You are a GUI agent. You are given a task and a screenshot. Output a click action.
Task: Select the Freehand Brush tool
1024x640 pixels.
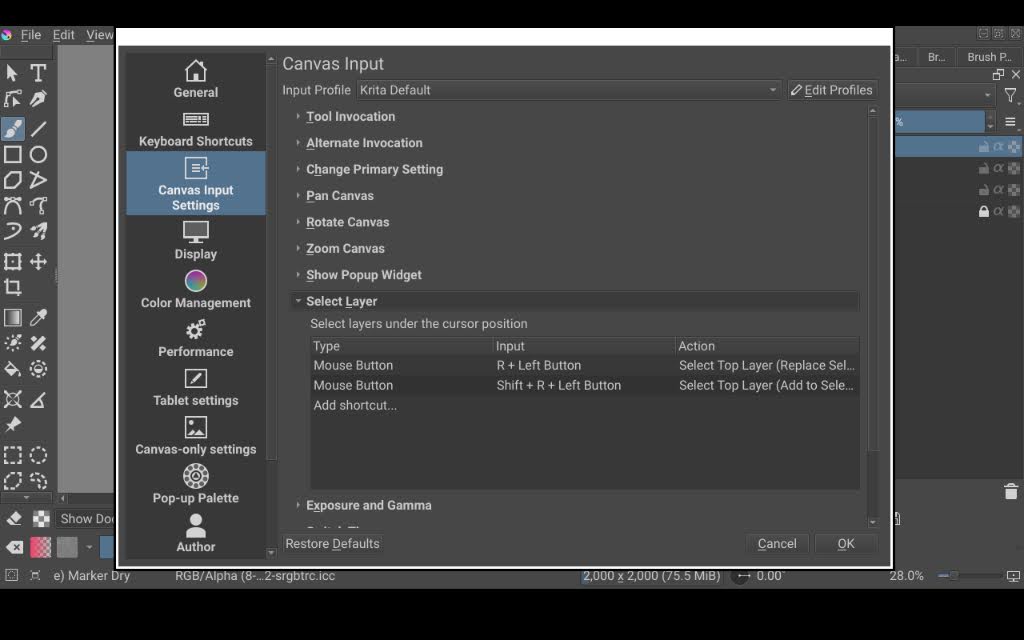coord(12,129)
